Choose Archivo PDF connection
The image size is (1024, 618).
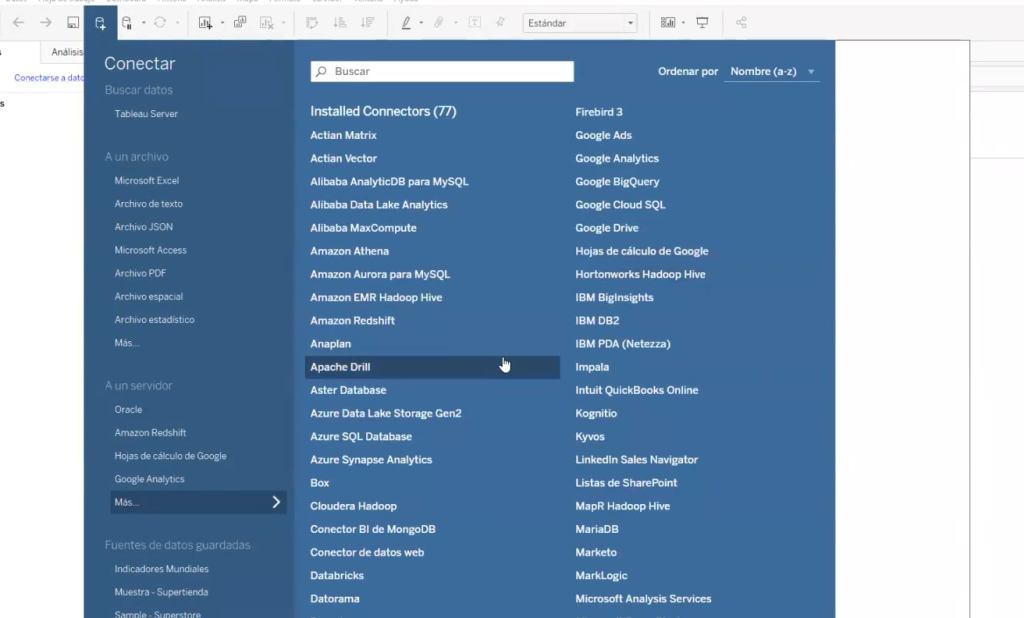[140, 273]
